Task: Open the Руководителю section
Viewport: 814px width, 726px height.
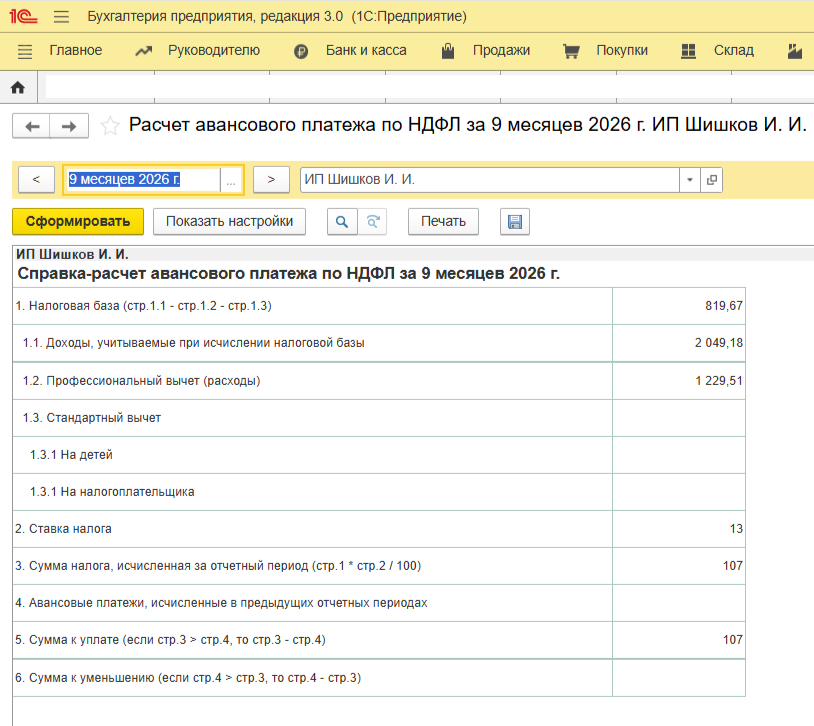Action: tap(214, 50)
